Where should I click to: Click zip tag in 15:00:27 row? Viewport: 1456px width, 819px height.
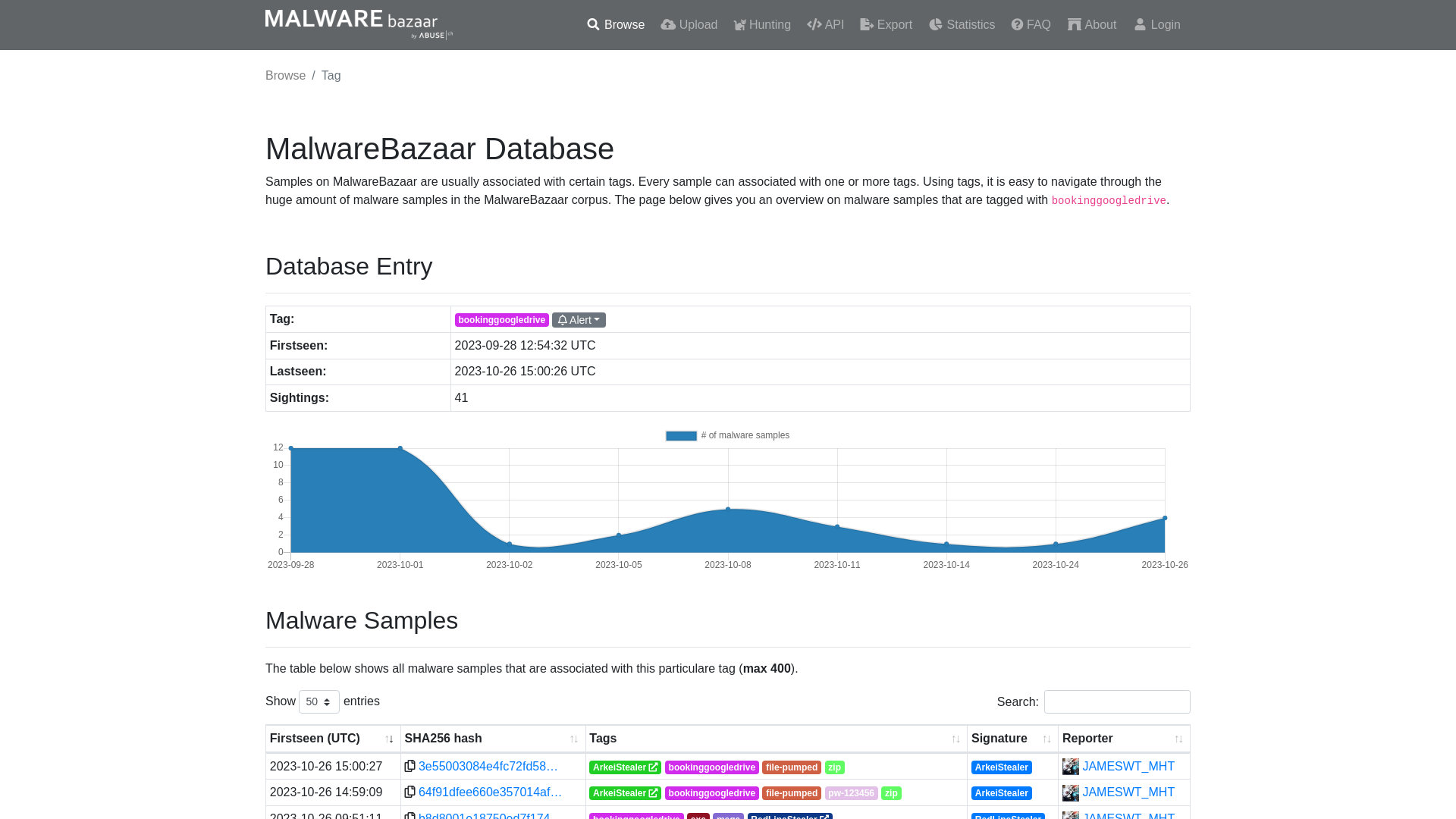(835, 767)
